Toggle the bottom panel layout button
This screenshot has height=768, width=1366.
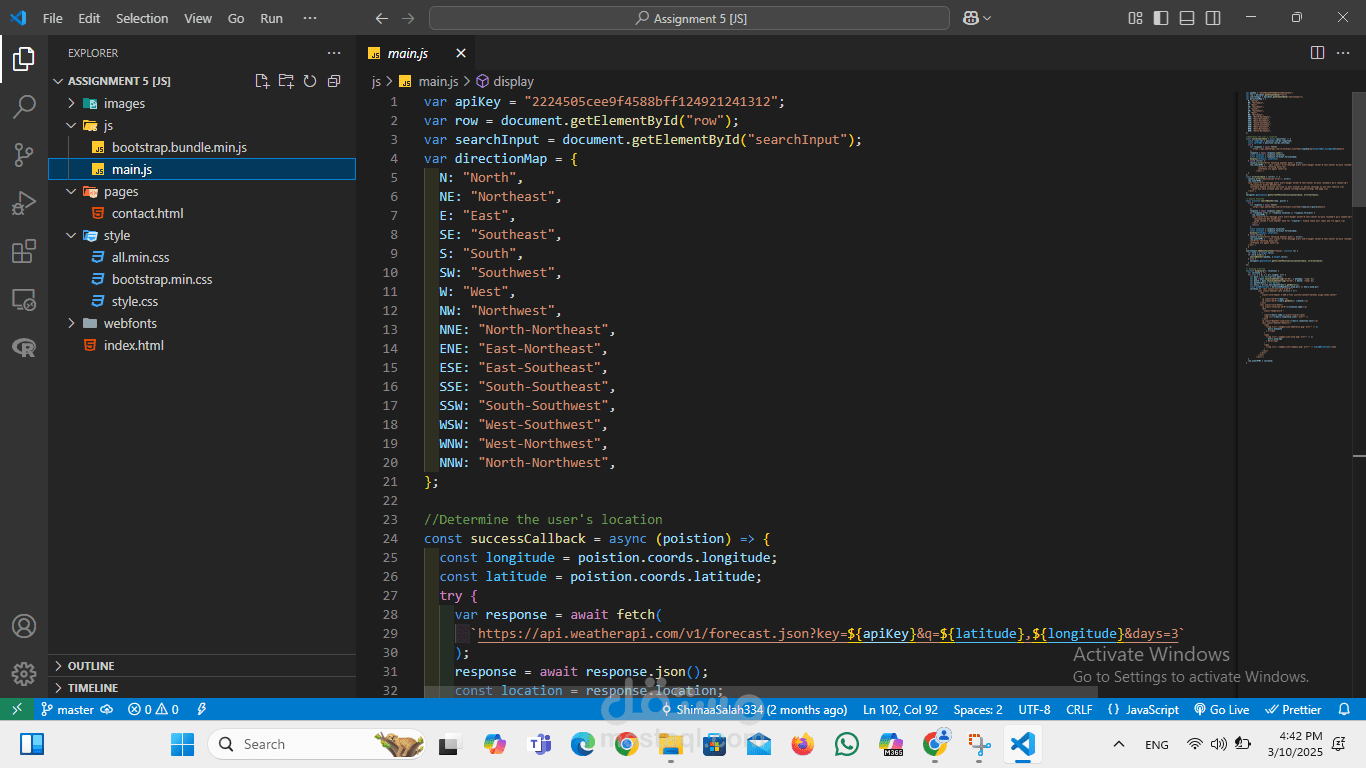[1187, 18]
